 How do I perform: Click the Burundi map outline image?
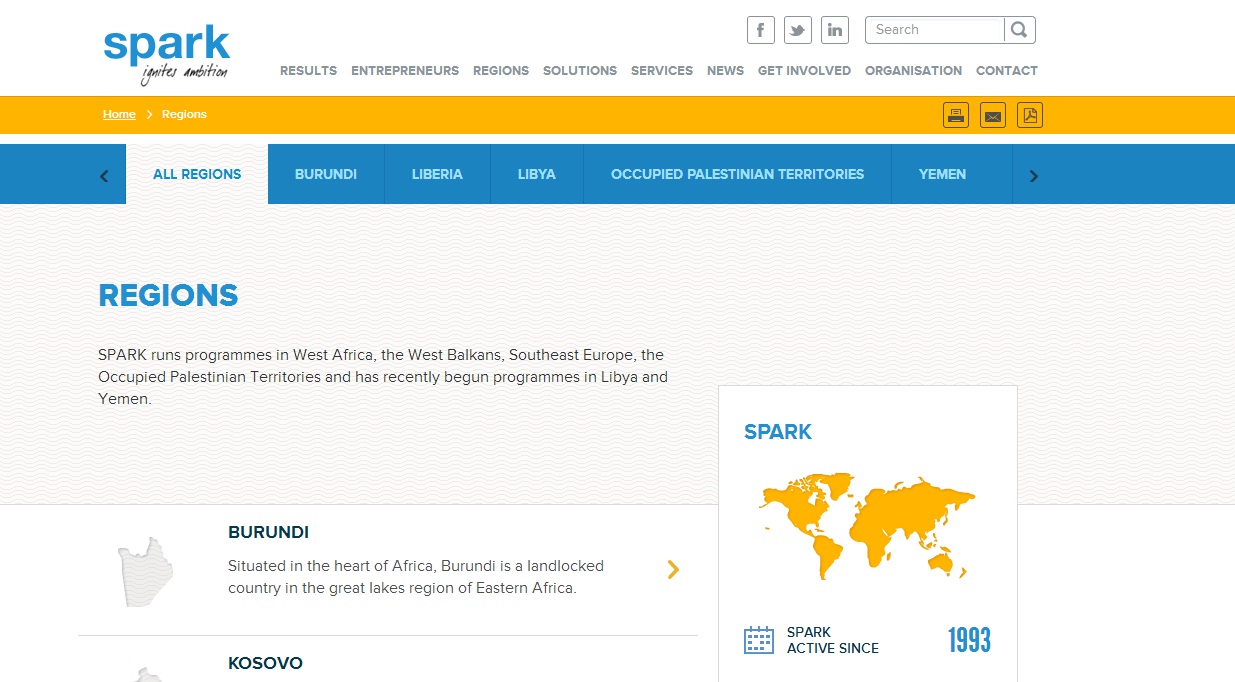click(x=146, y=572)
